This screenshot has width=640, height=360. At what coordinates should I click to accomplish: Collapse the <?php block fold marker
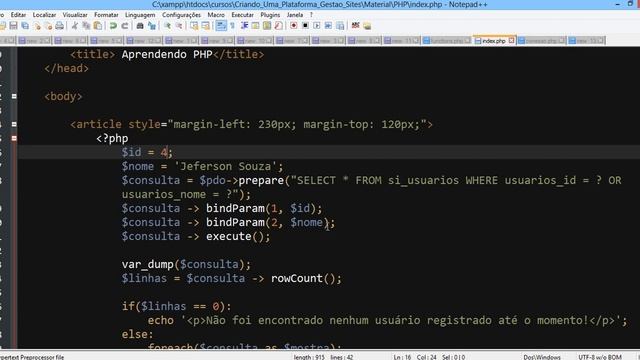pyautogui.click(x=14, y=138)
